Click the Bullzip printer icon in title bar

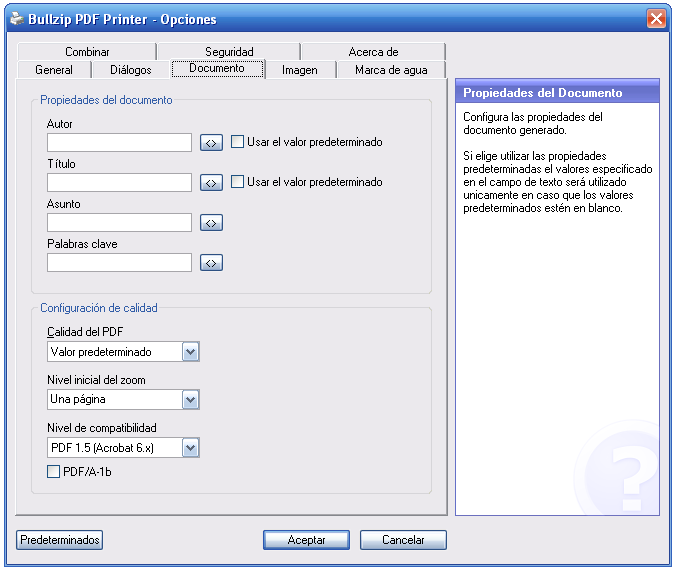(17, 19)
